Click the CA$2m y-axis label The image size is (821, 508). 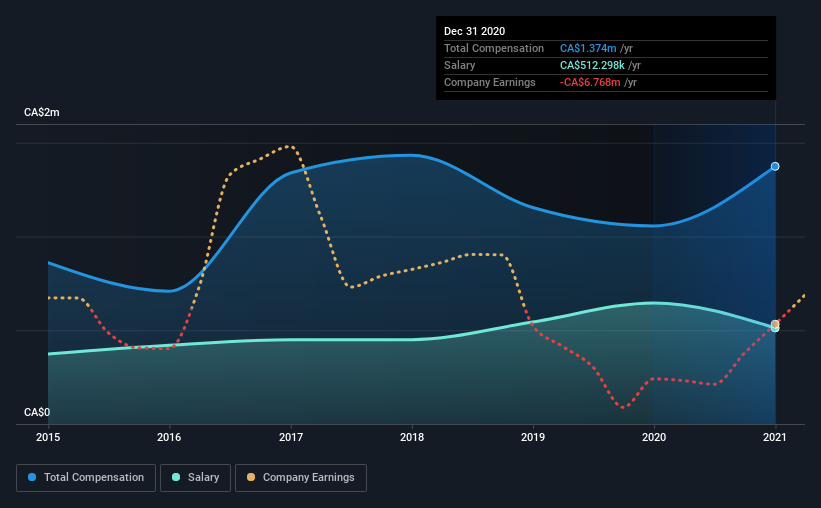[x=42, y=113]
